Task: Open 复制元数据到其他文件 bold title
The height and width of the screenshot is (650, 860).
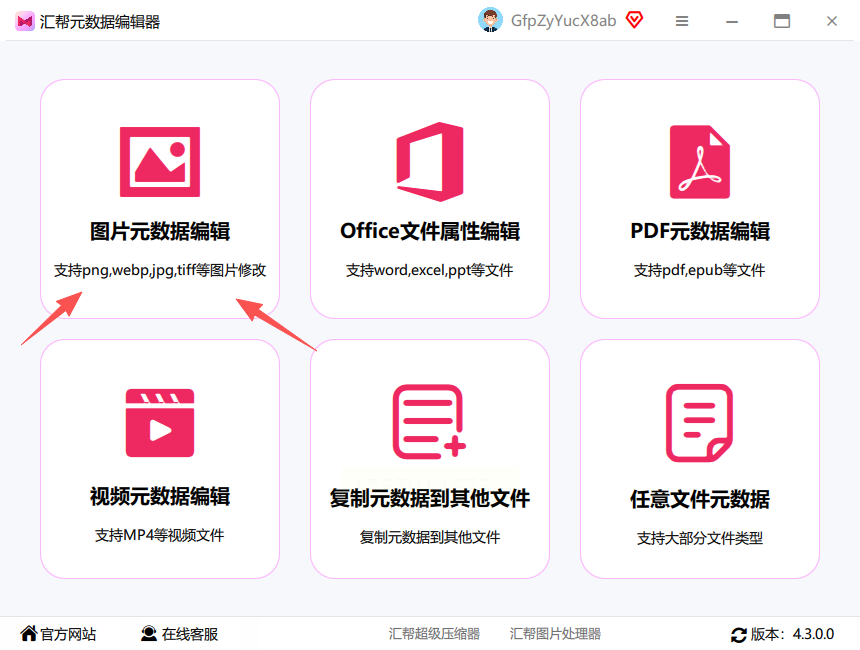Action: click(429, 499)
